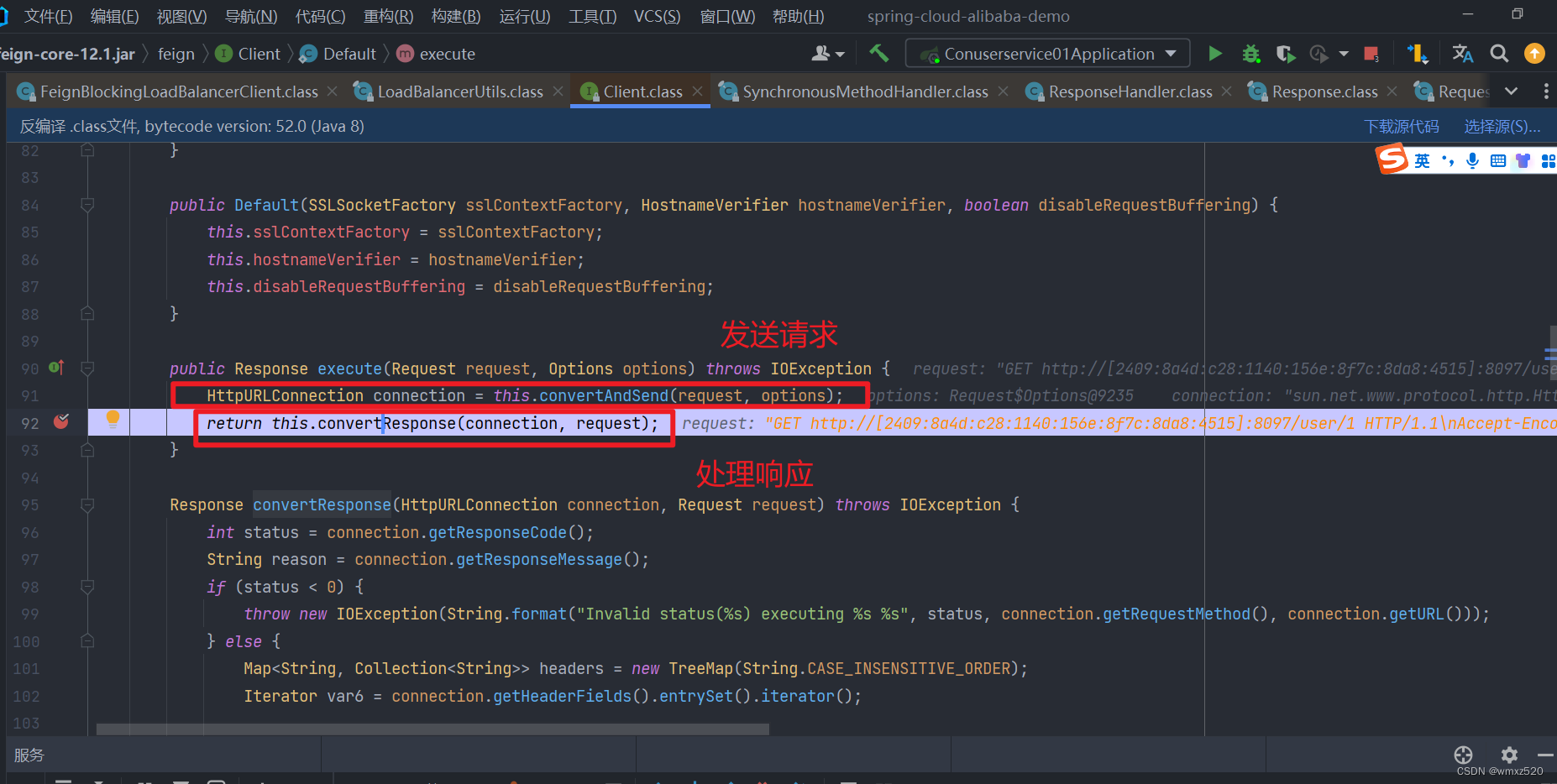This screenshot has height=784, width=1557.
Task: Open code-with-me user icon dropdown
Action: (x=827, y=54)
